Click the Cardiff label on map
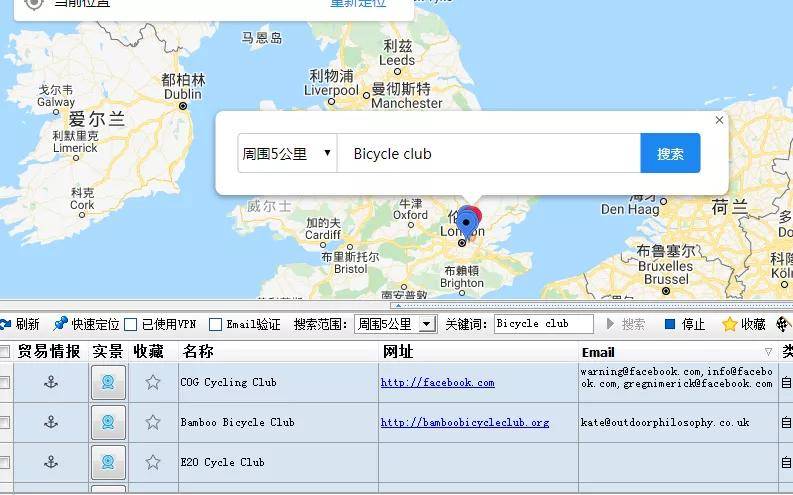The height and width of the screenshot is (495, 793). click(x=323, y=235)
